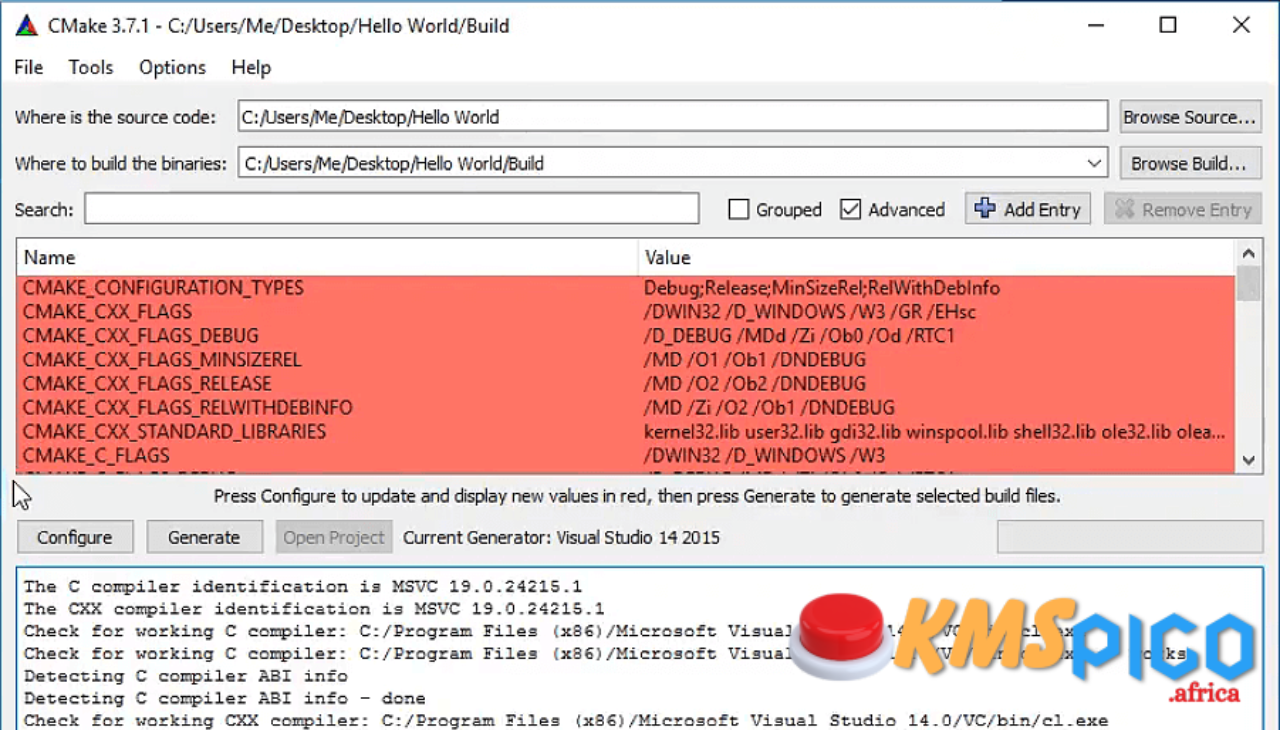Select CMAKE_CXX_STANDARD_LIBRARIES entry
Viewport: 1280px width, 730px height.
tap(174, 432)
